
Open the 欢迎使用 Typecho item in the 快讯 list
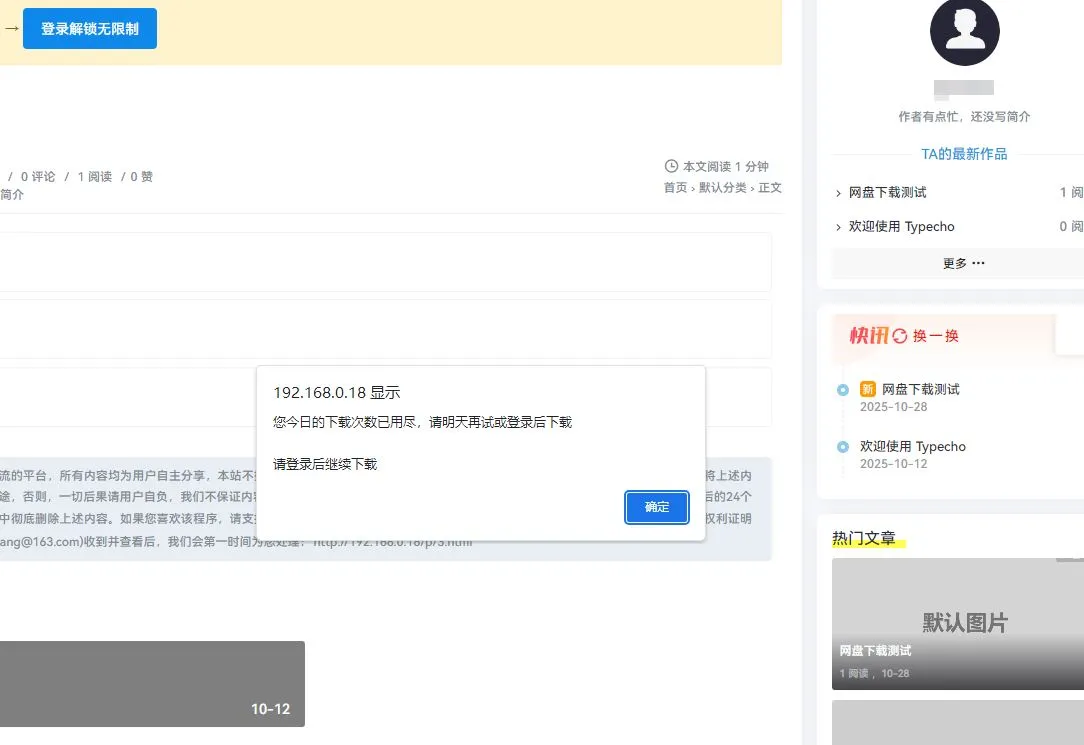pyautogui.click(x=912, y=447)
